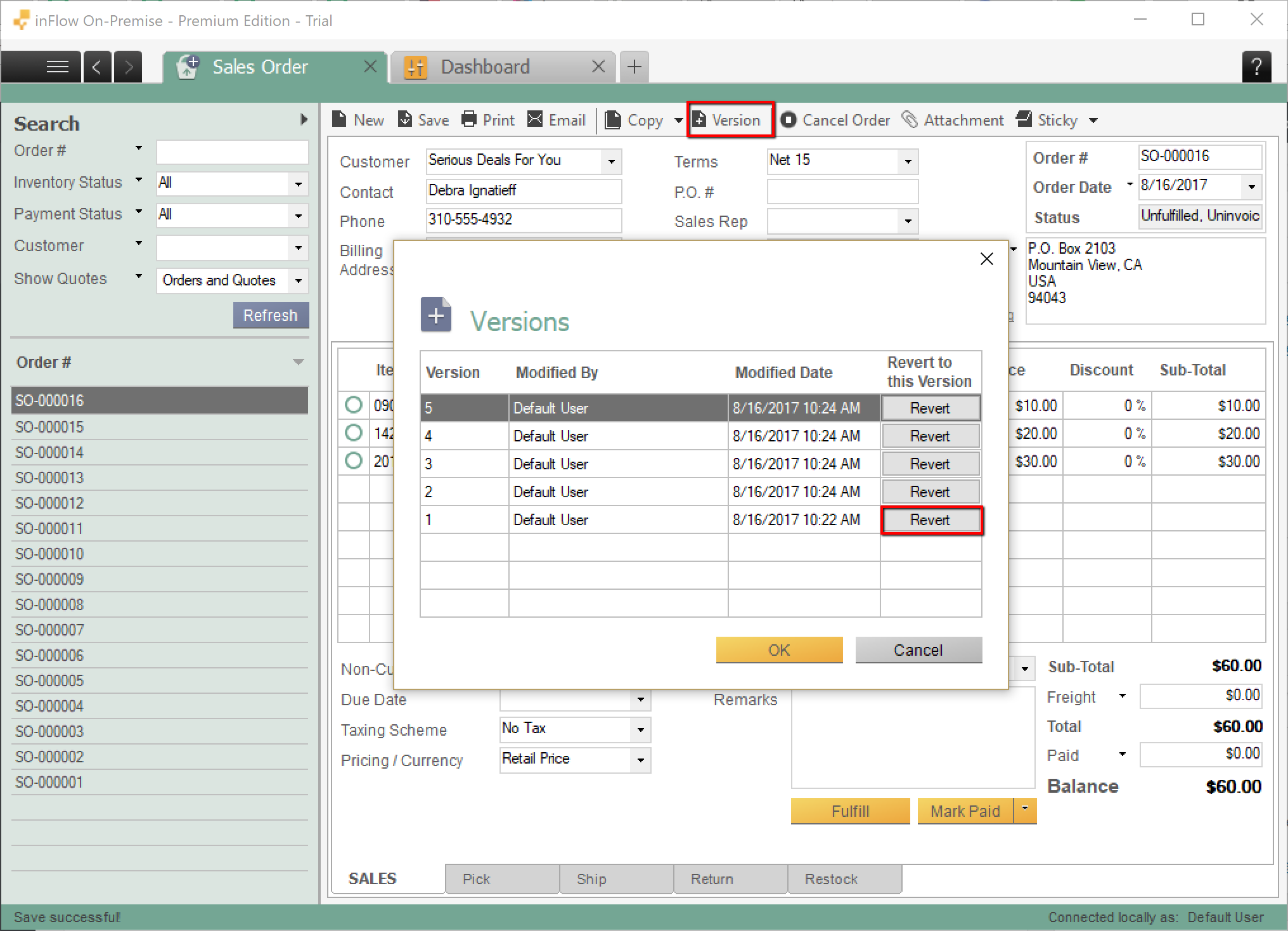Select order SO-000015 in the list
This screenshot has height=931, width=1288.
tap(160, 427)
